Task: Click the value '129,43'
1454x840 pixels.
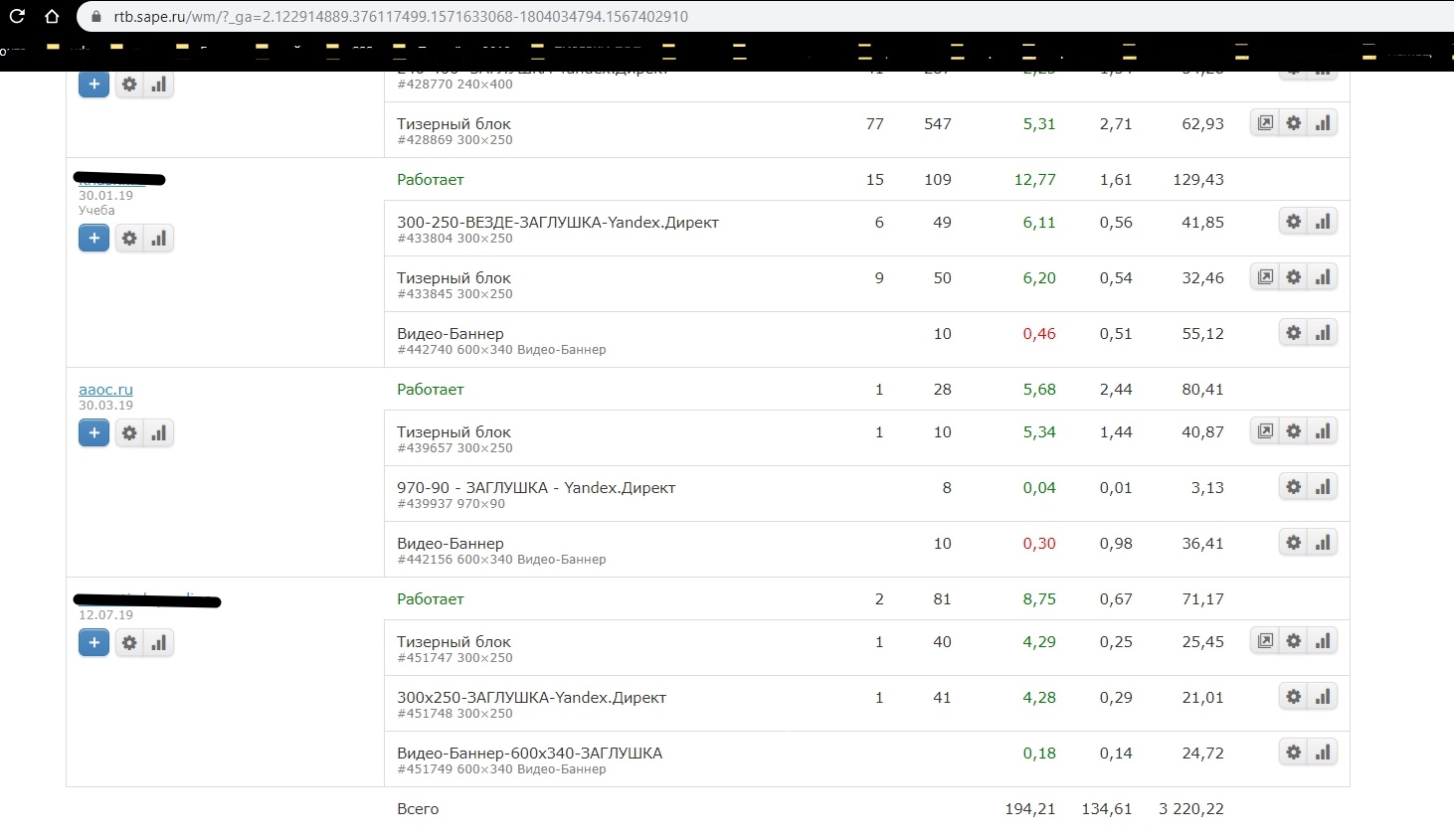Action: pyautogui.click(x=1198, y=180)
